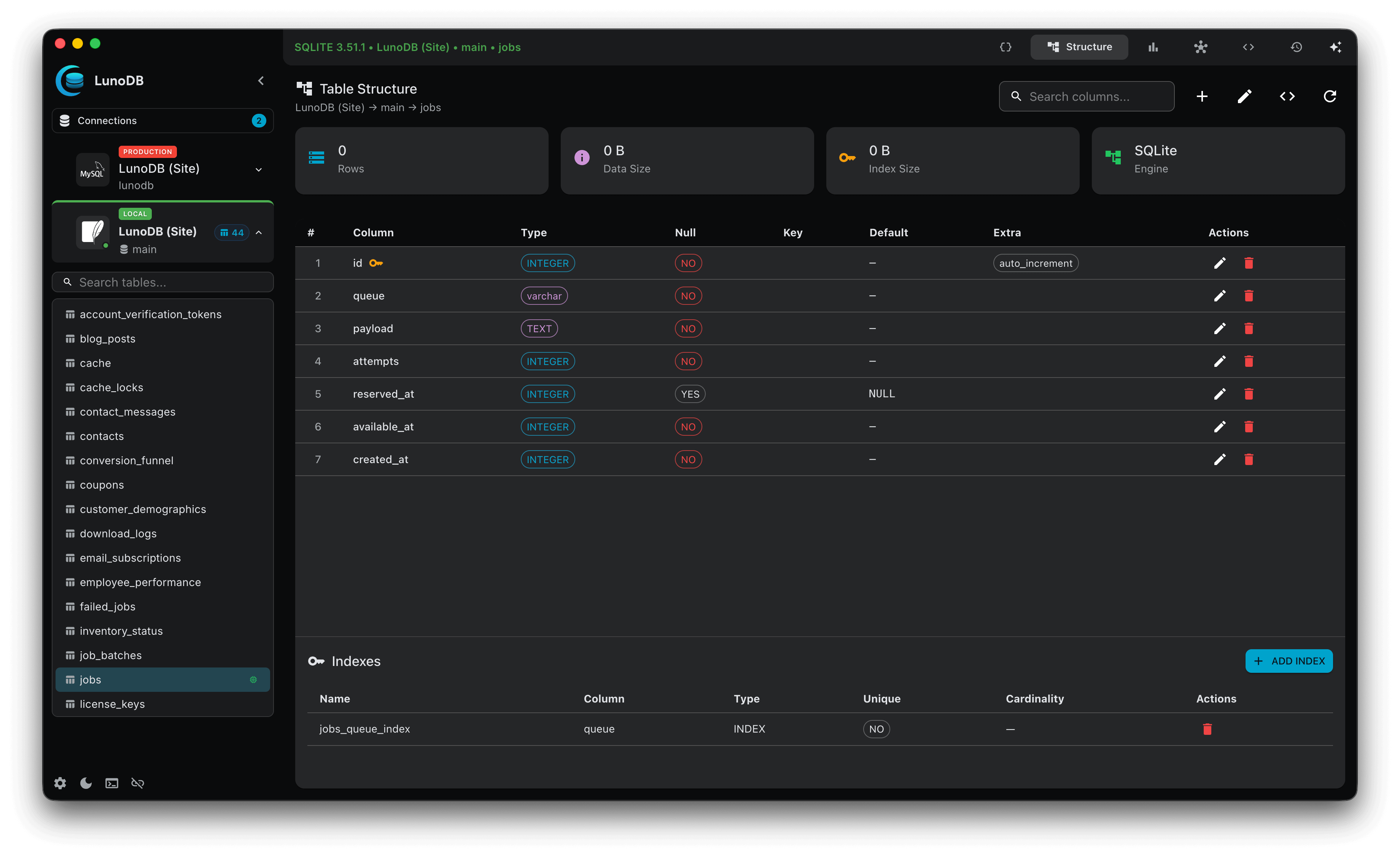Viewport: 1400px width, 857px height.
Task: Open the query history icon
Action: coord(1296,47)
